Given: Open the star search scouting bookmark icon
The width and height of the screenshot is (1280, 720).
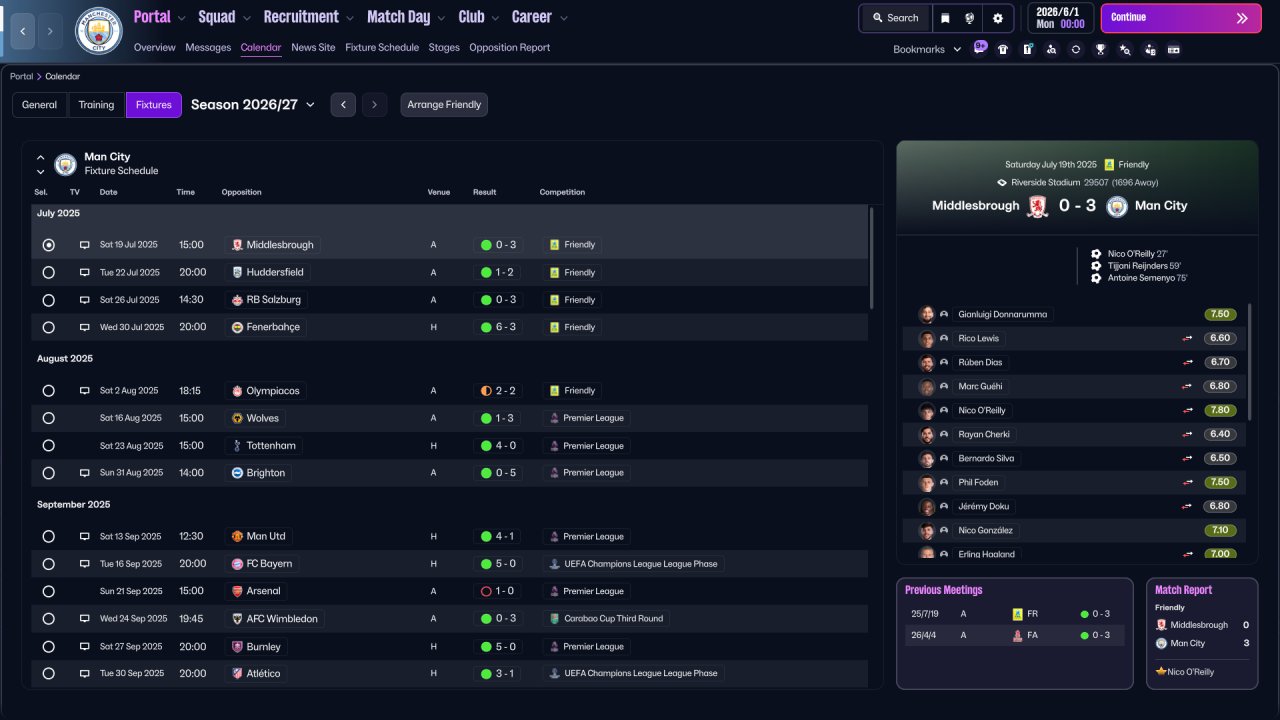Looking at the screenshot, I should coord(1125,49).
